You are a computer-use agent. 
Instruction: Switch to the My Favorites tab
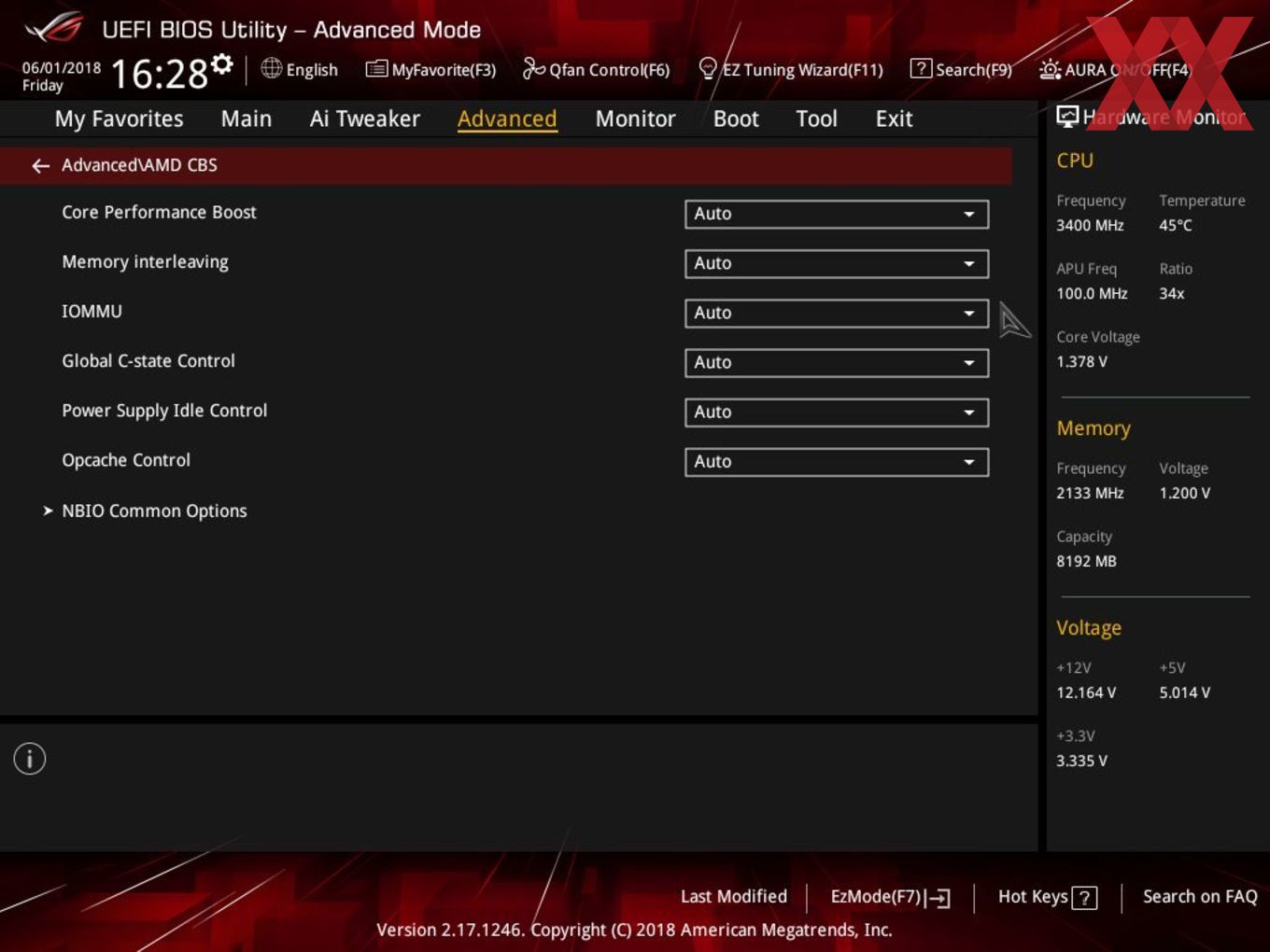click(119, 119)
